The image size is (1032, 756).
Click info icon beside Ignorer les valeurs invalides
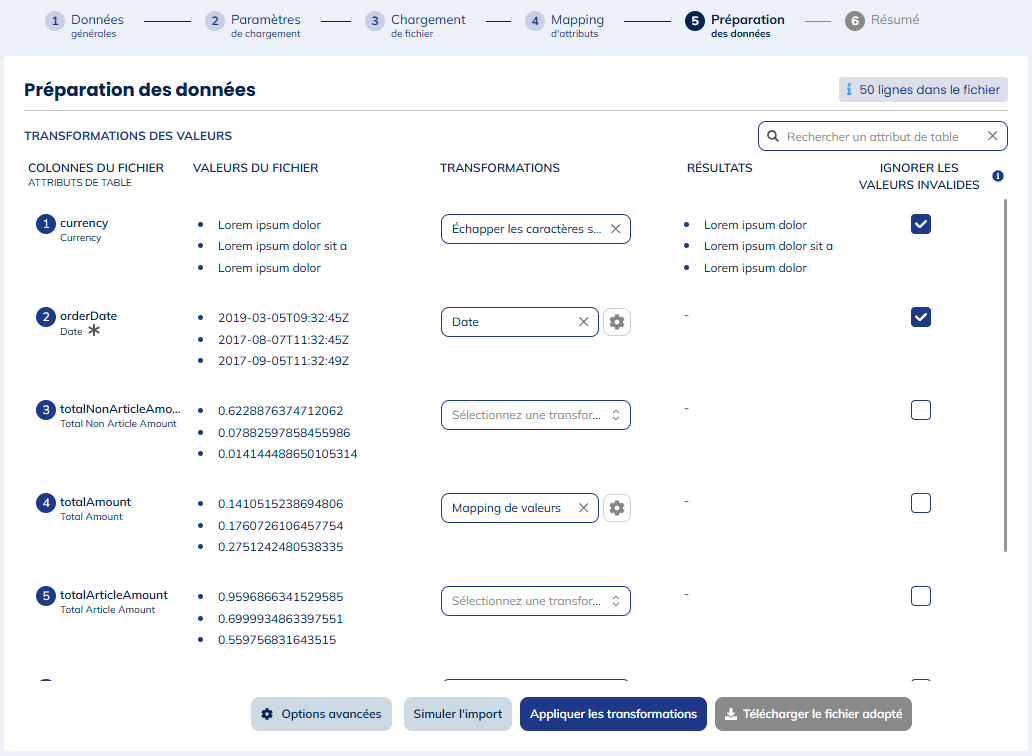click(997, 176)
